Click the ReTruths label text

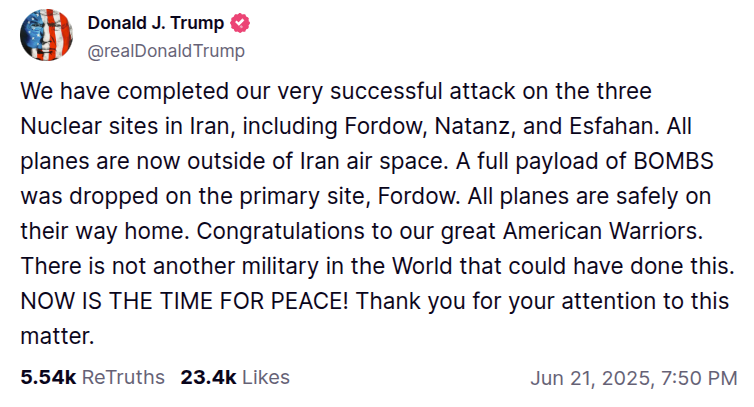123,377
